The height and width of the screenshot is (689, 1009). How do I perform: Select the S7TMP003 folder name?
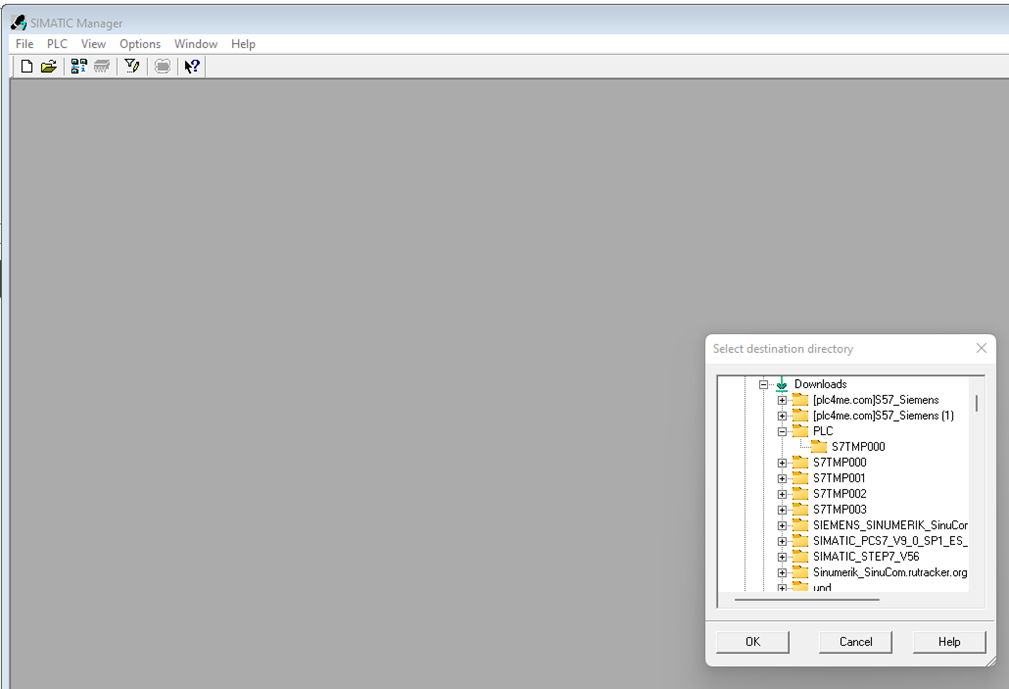(839, 509)
